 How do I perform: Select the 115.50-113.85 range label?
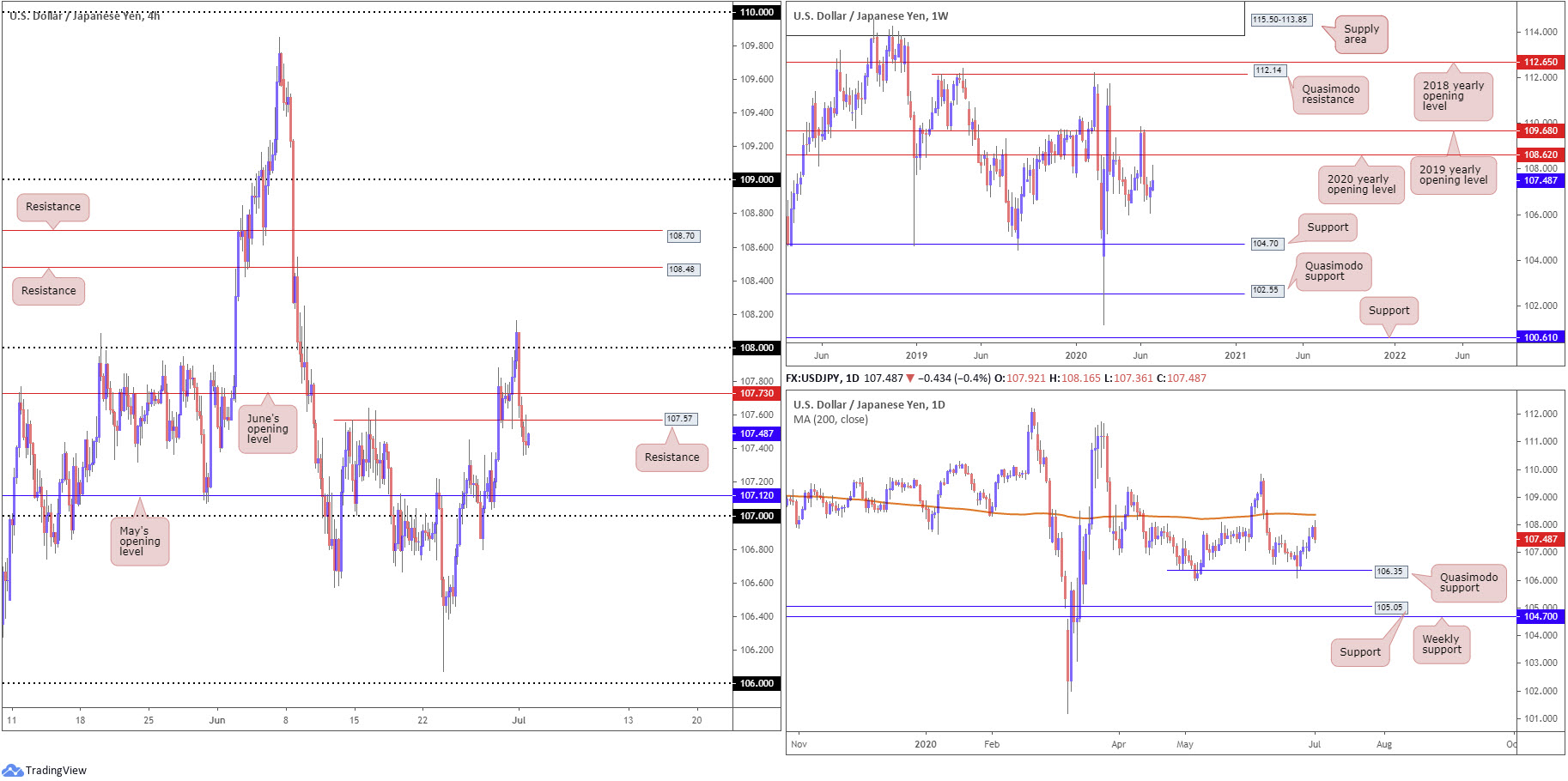[1280, 20]
